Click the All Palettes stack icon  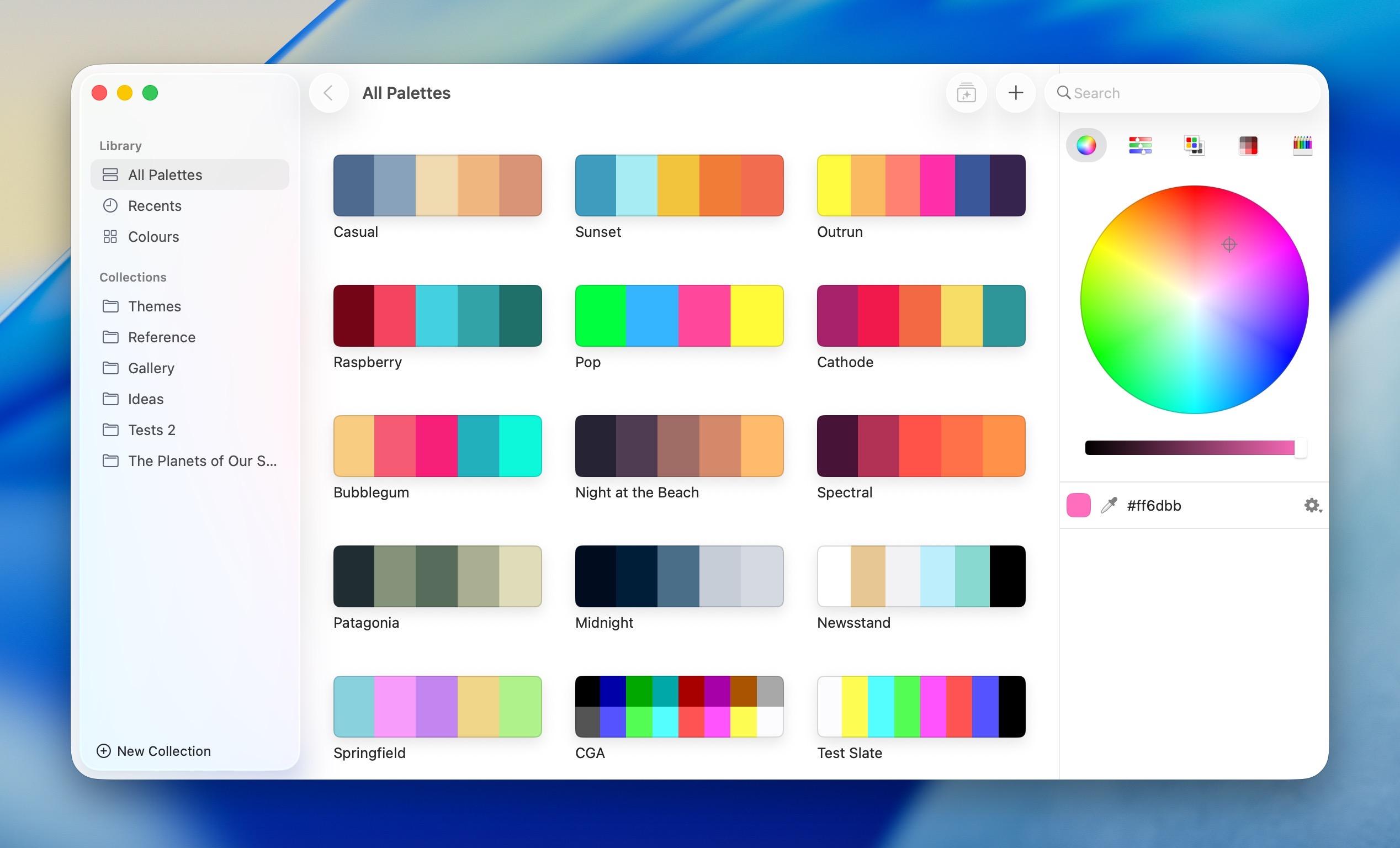tap(110, 174)
